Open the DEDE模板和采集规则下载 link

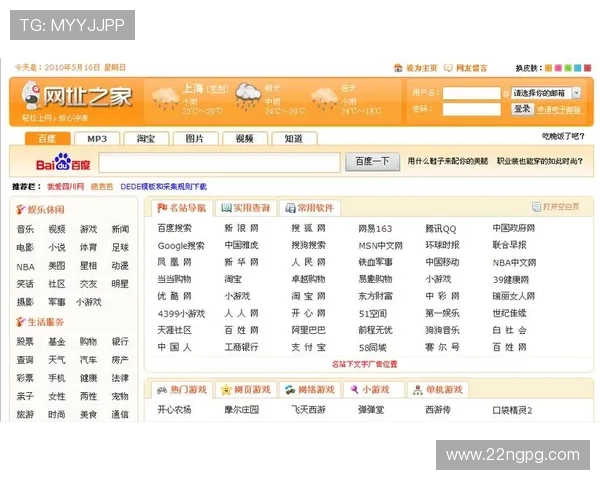click(x=163, y=186)
